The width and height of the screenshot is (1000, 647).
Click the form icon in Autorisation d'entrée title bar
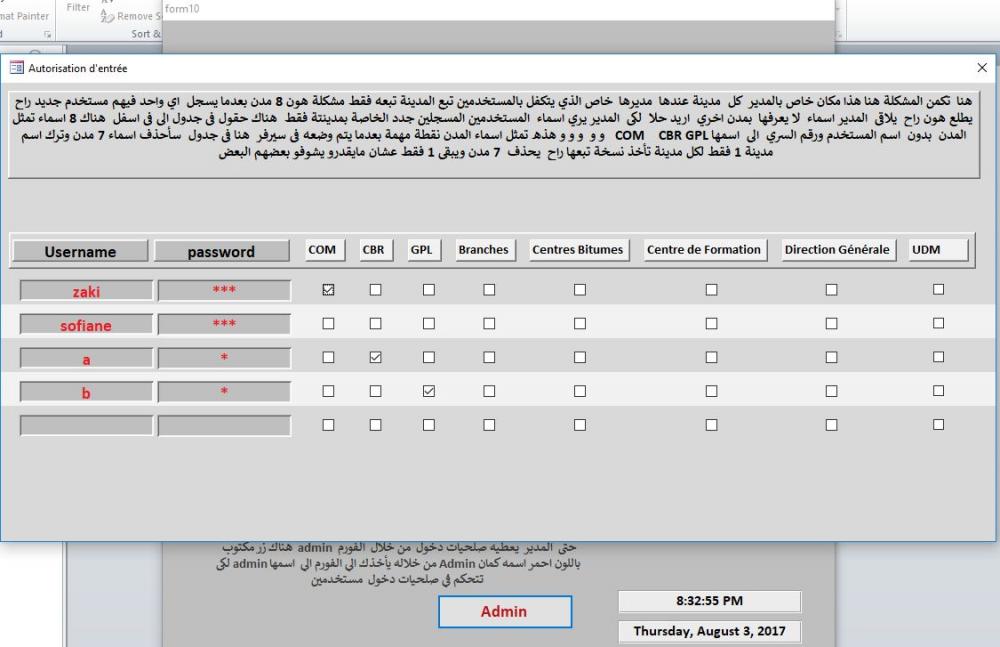(15, 68)
